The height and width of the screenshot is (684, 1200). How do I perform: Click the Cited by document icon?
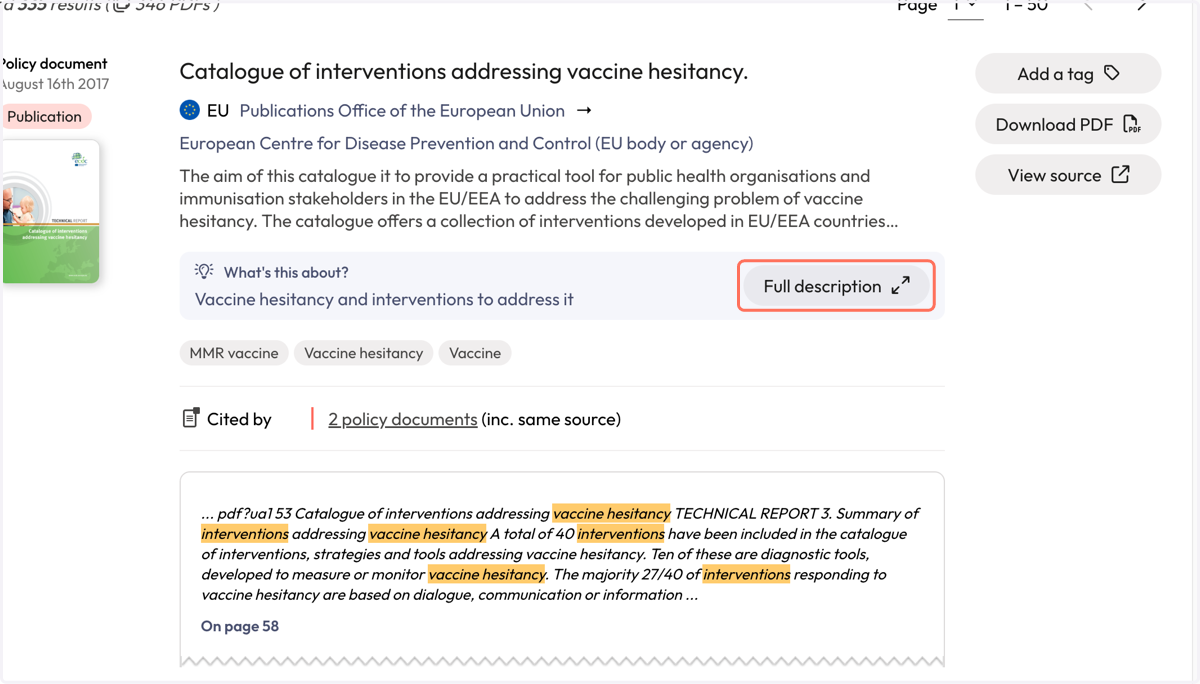point(190,418)
